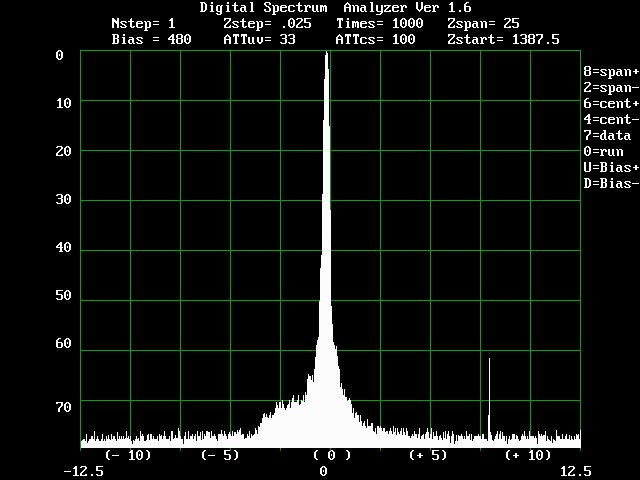The image size is (640, 480).
Task: Click the '12.5' axis end value
Action: [576, 471]
